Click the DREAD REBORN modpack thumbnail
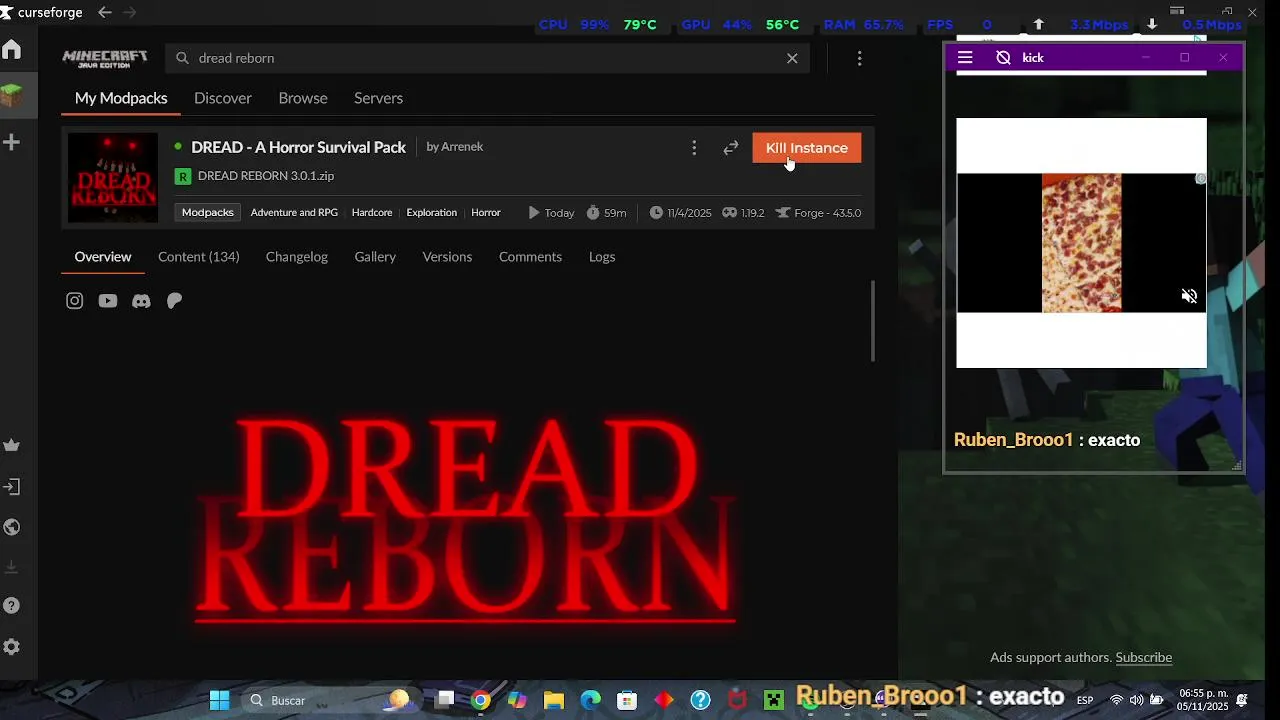Viewport: 1280px width, 720px height. [x=113, y=178]
